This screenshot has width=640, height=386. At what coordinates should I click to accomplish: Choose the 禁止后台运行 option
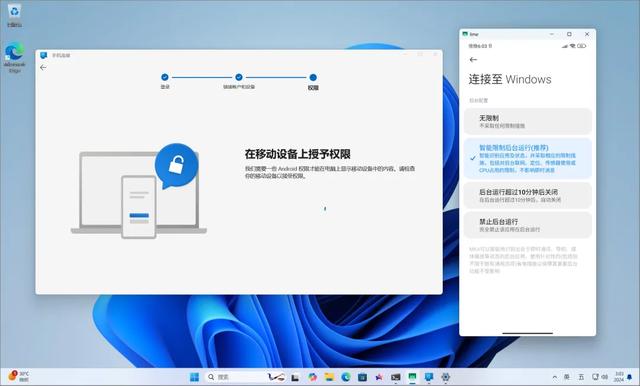coord(527,225)
